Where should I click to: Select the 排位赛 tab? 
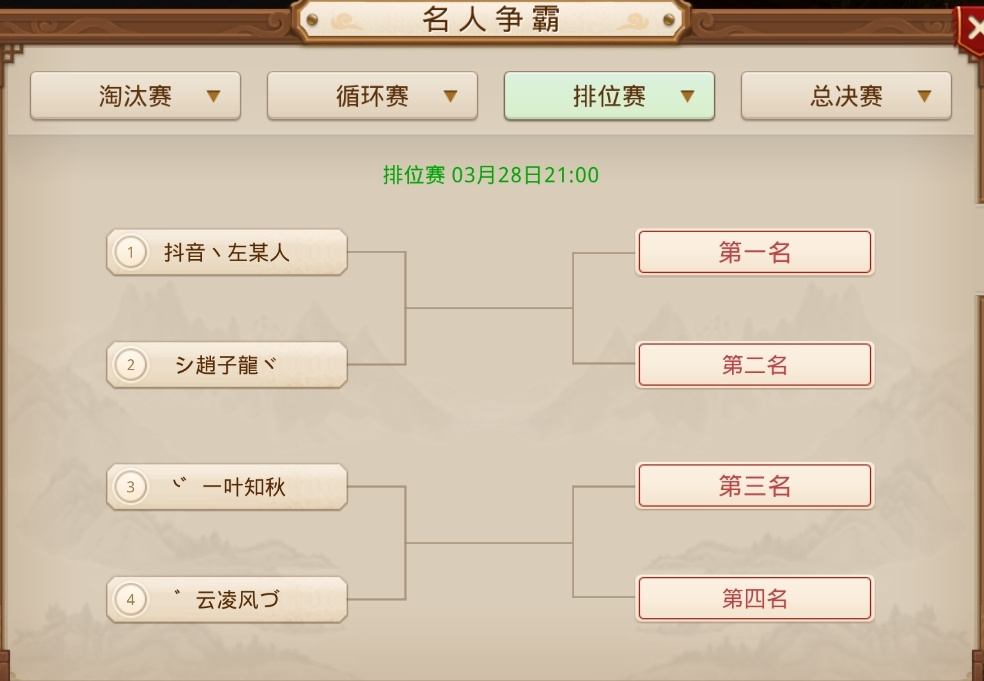[609, 96]
